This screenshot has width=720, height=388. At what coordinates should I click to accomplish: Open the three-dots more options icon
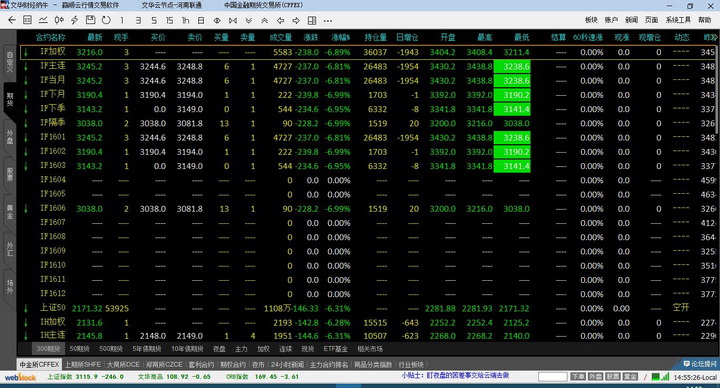pos(328,21)
